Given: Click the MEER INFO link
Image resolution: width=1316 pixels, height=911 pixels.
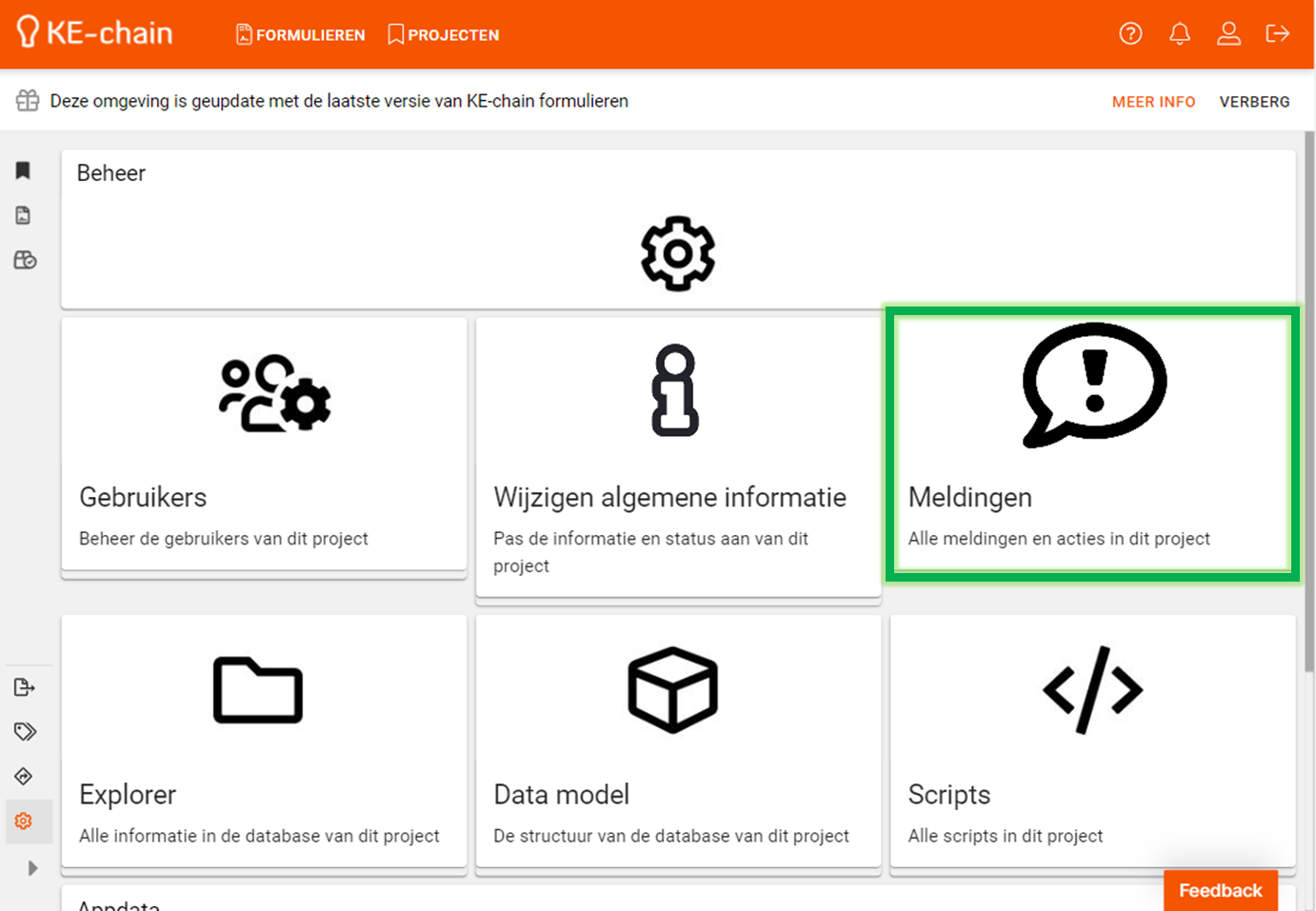Looking at the screenshot, I should click(1153, 102).
